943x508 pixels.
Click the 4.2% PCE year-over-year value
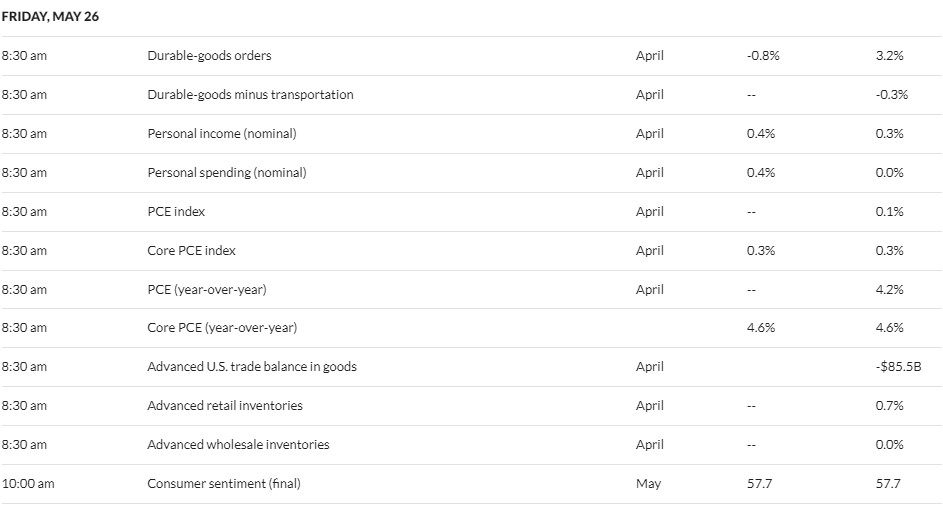click(889, 290)
